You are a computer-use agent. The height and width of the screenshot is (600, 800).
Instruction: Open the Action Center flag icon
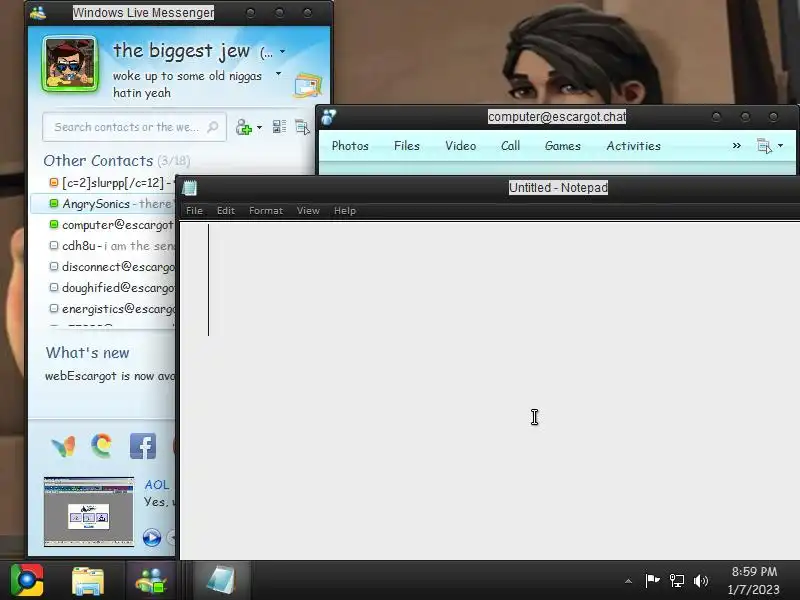point(652,580)
